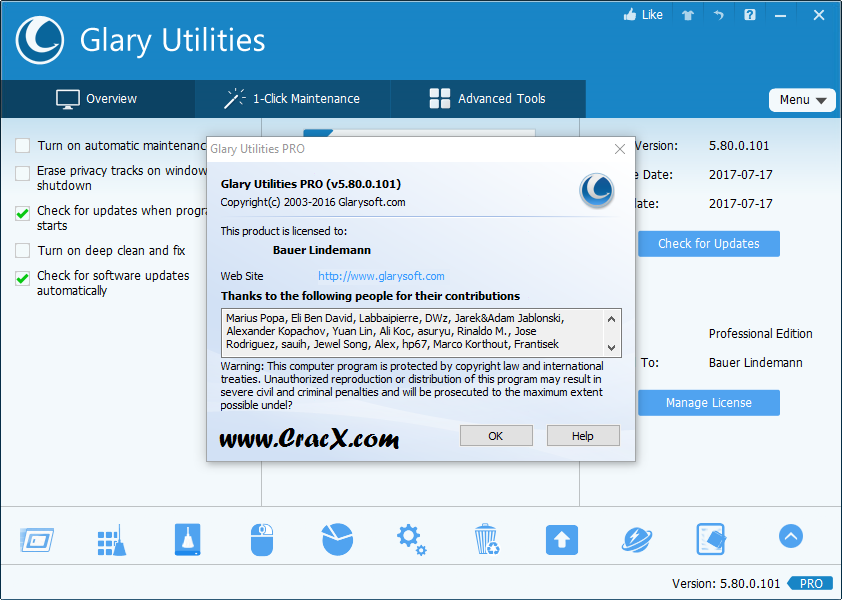Launch the Browser Assistant planet icon
This screenshot has height=600, width=842.
pos(637,540)
